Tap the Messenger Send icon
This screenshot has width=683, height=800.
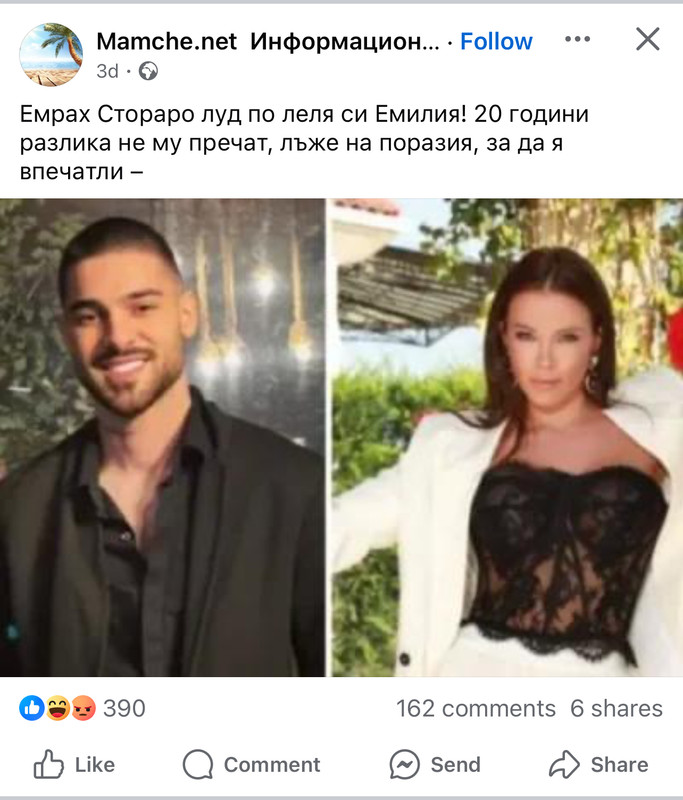tap(404, 764)
